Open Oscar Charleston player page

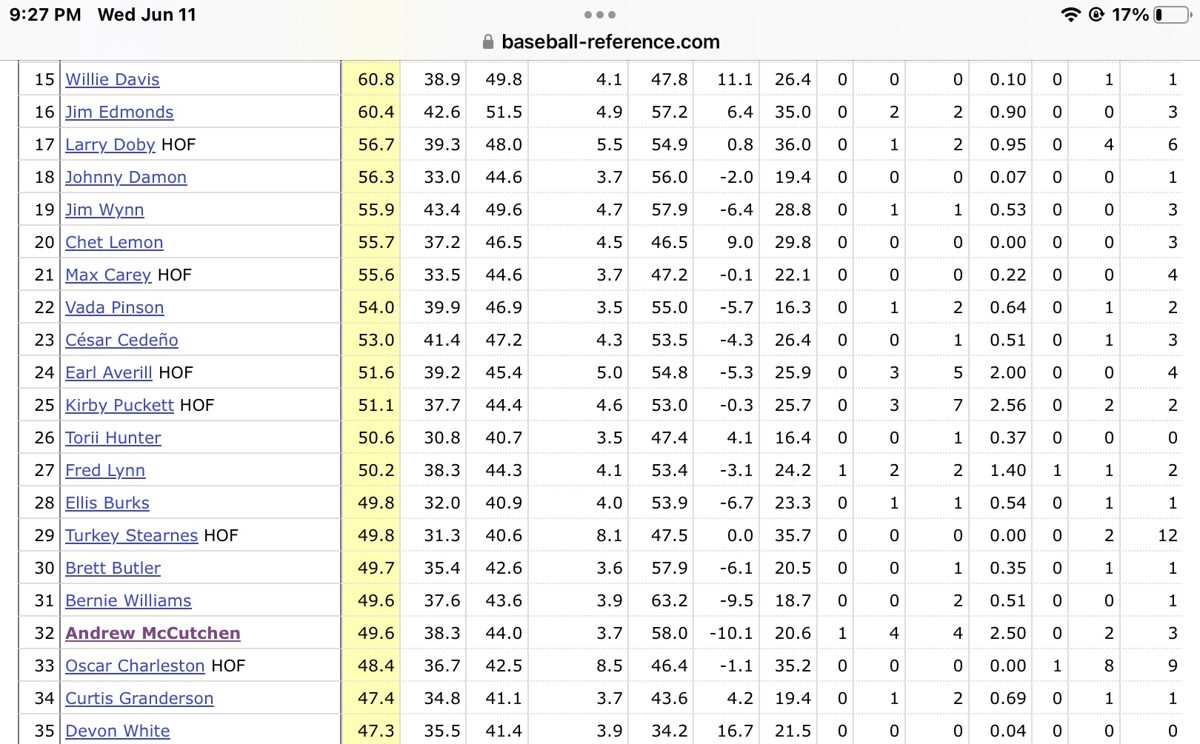coord(135,665)
